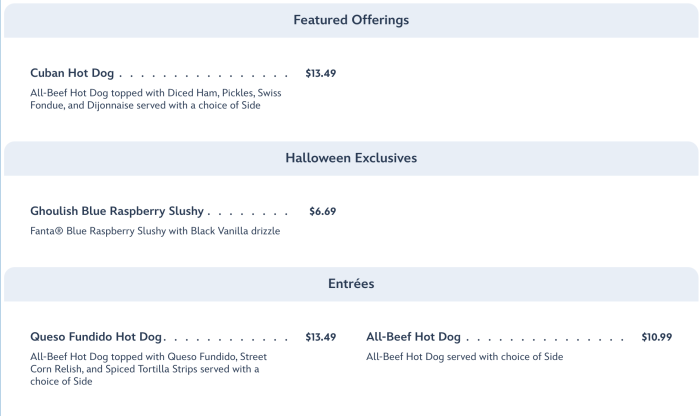700x416 pixels.
Task: Collapse the Entrées section header
Action: pyautogui.click(x=350, y=284)
